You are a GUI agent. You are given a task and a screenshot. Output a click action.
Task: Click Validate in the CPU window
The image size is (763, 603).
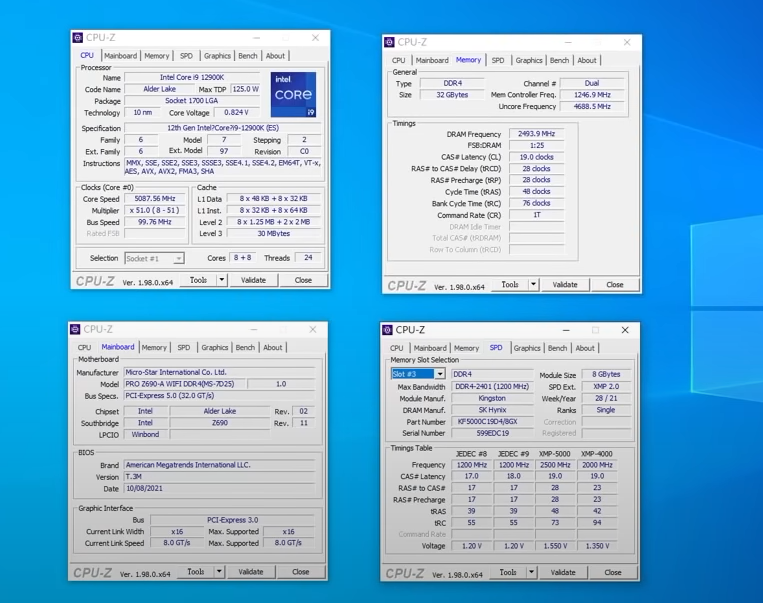pos(253,280)
